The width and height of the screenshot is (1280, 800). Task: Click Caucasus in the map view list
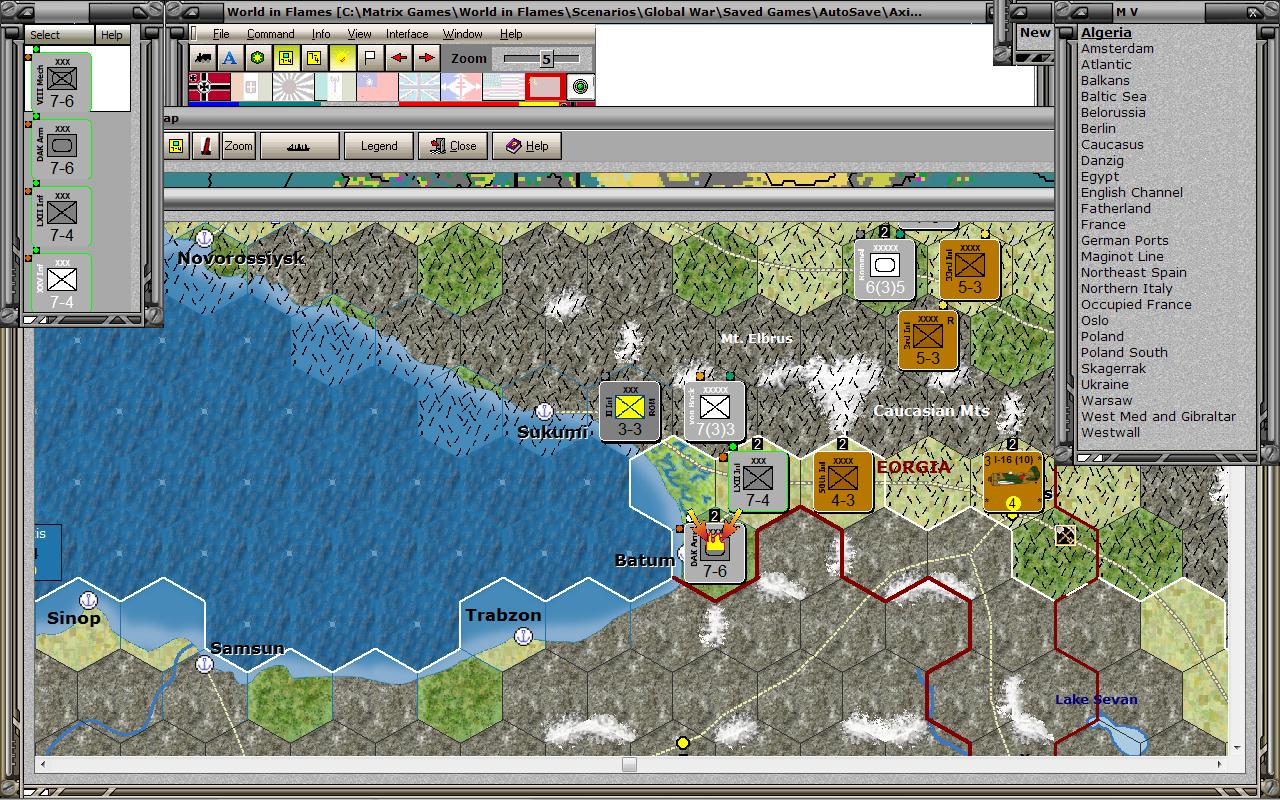1112,145
